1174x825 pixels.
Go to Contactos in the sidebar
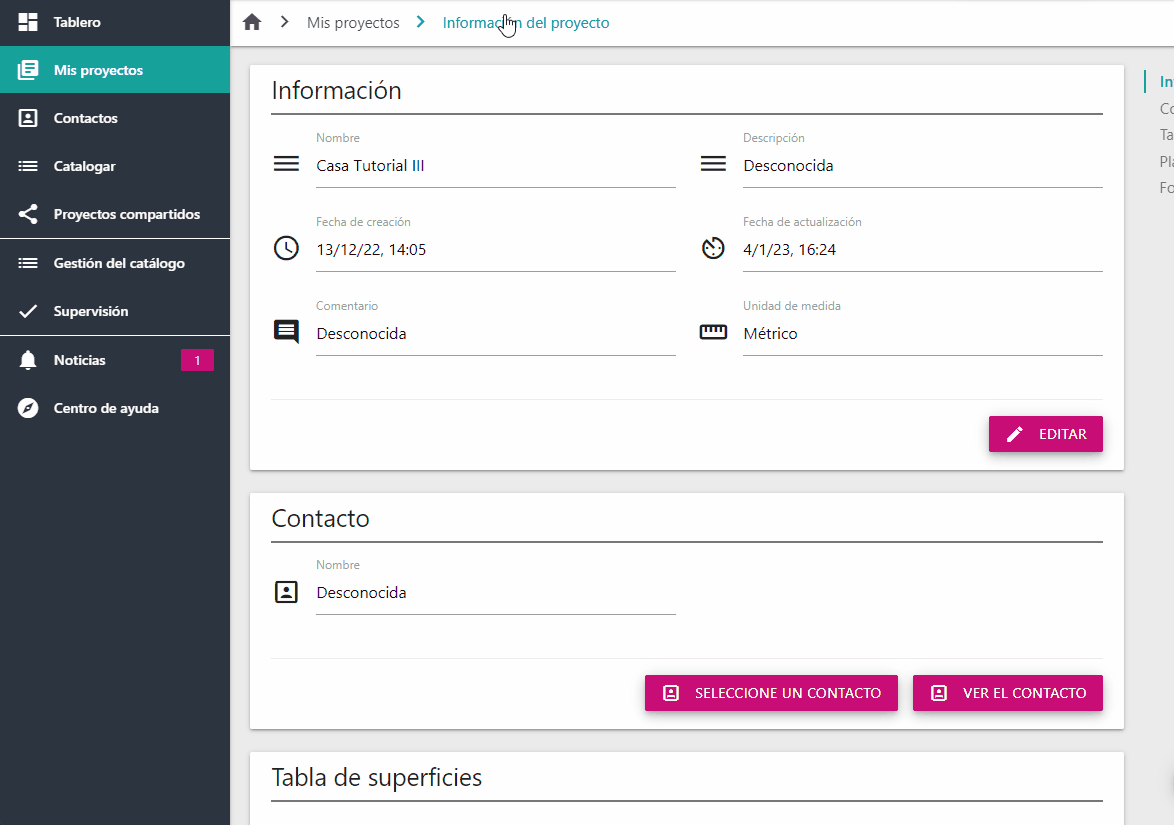coord(115,118)
